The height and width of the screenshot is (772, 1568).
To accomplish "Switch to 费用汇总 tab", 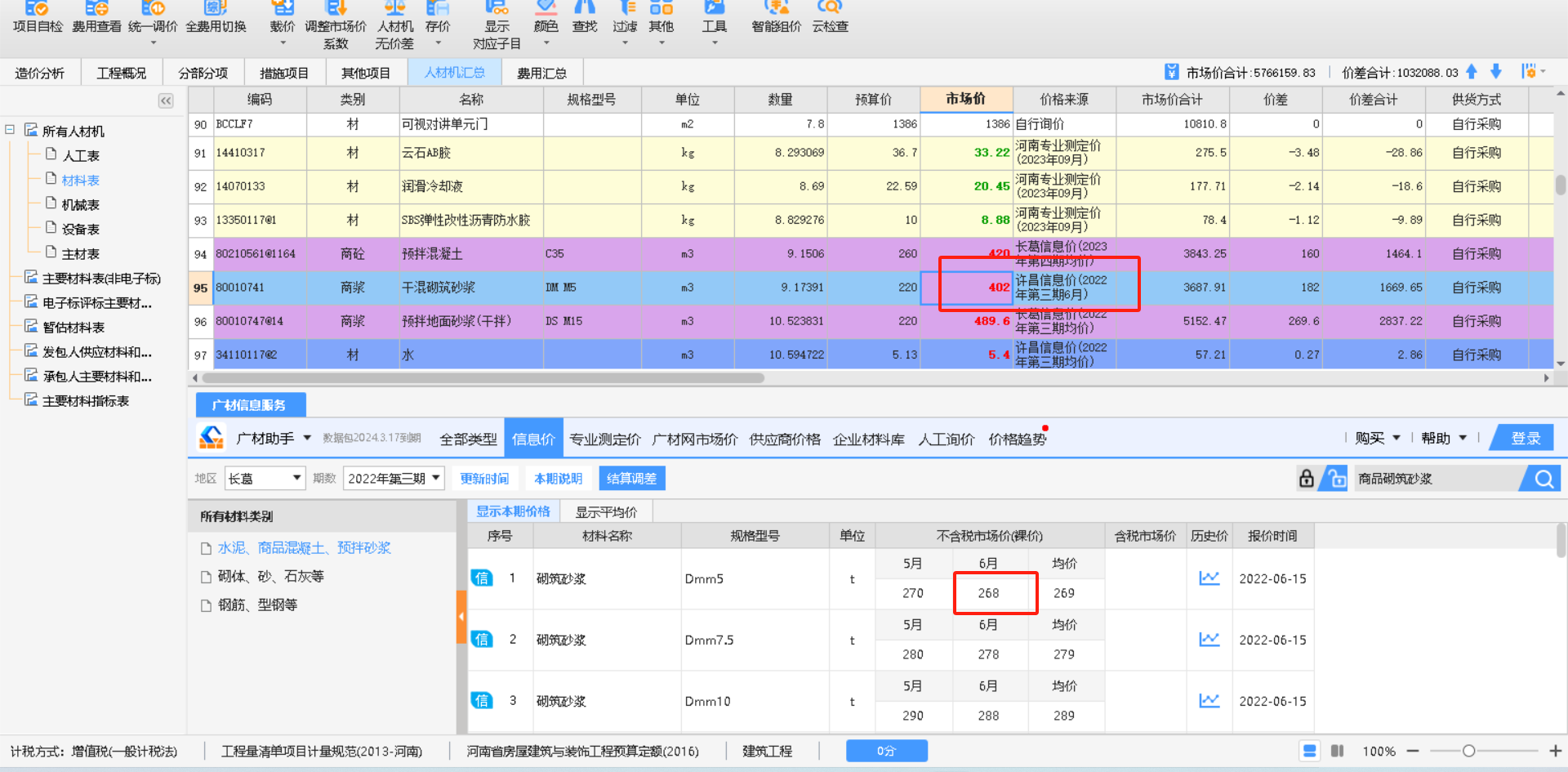I will point(541,73).
